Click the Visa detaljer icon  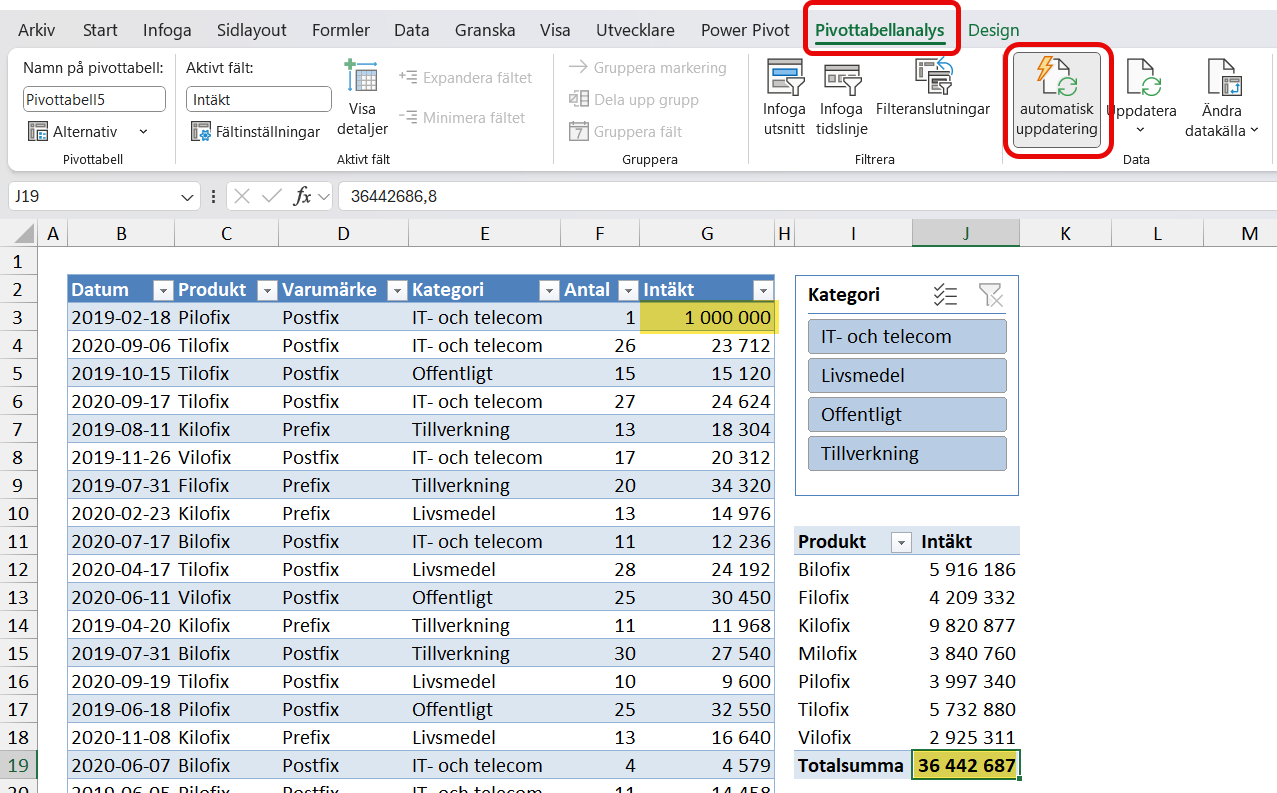361,78
